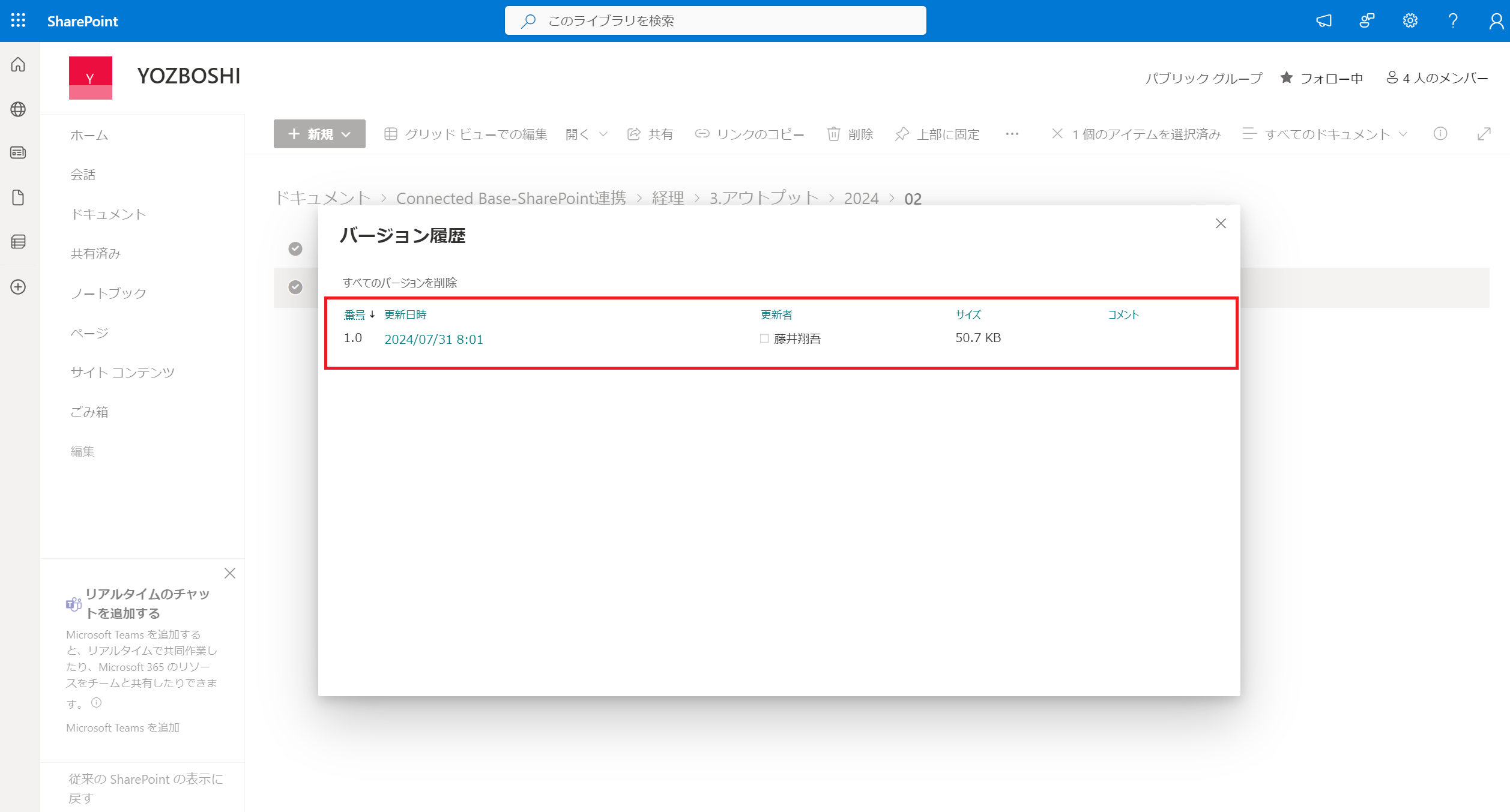Toggle the selected row checkmark
Screen dimensions: 1510x812
tap(295, 287)
